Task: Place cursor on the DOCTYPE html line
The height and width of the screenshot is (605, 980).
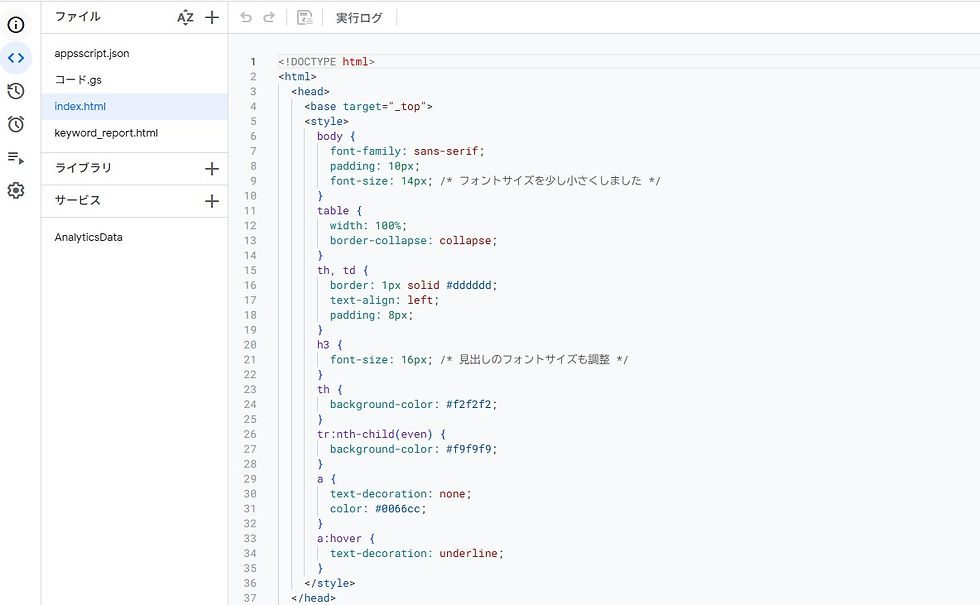Action: pos(326,62)
